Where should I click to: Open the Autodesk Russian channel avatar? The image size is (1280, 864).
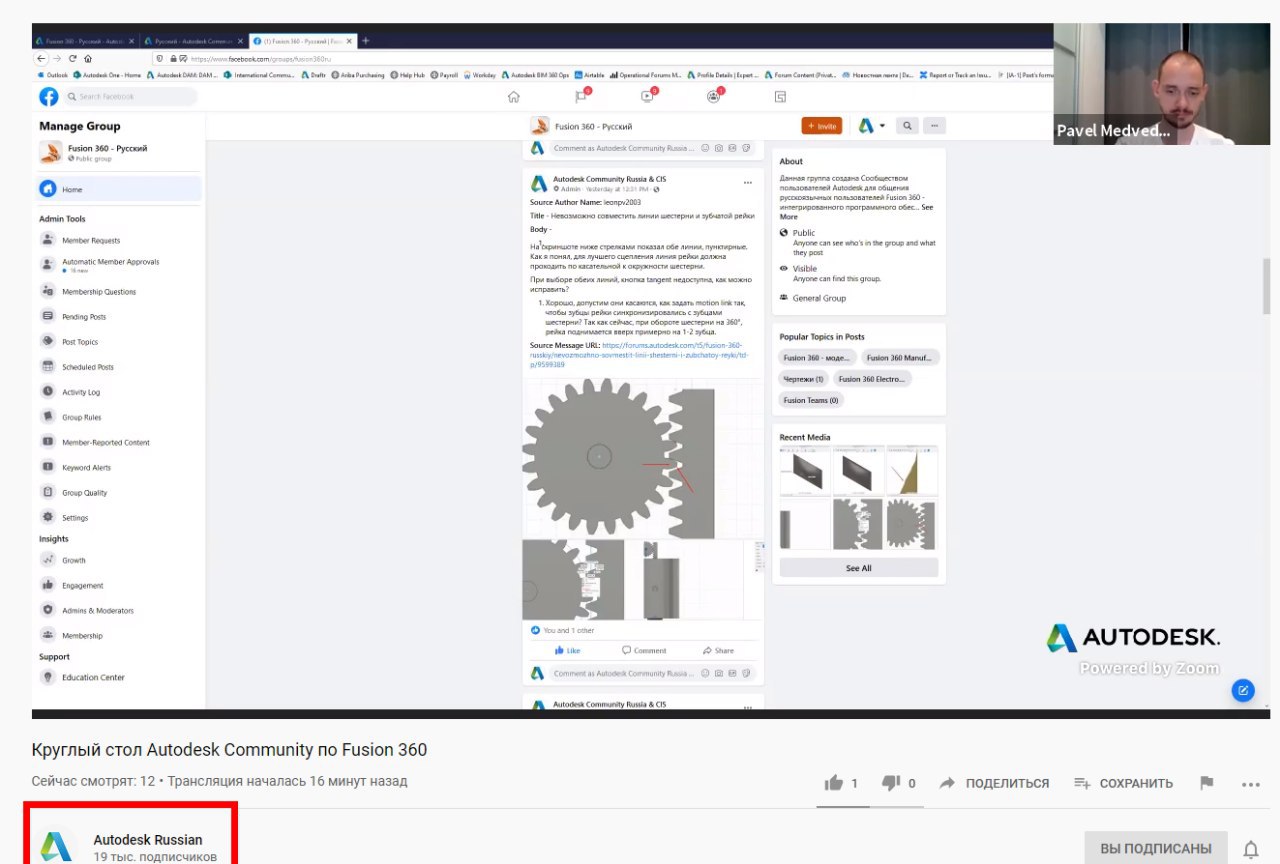tap(56, 848)
